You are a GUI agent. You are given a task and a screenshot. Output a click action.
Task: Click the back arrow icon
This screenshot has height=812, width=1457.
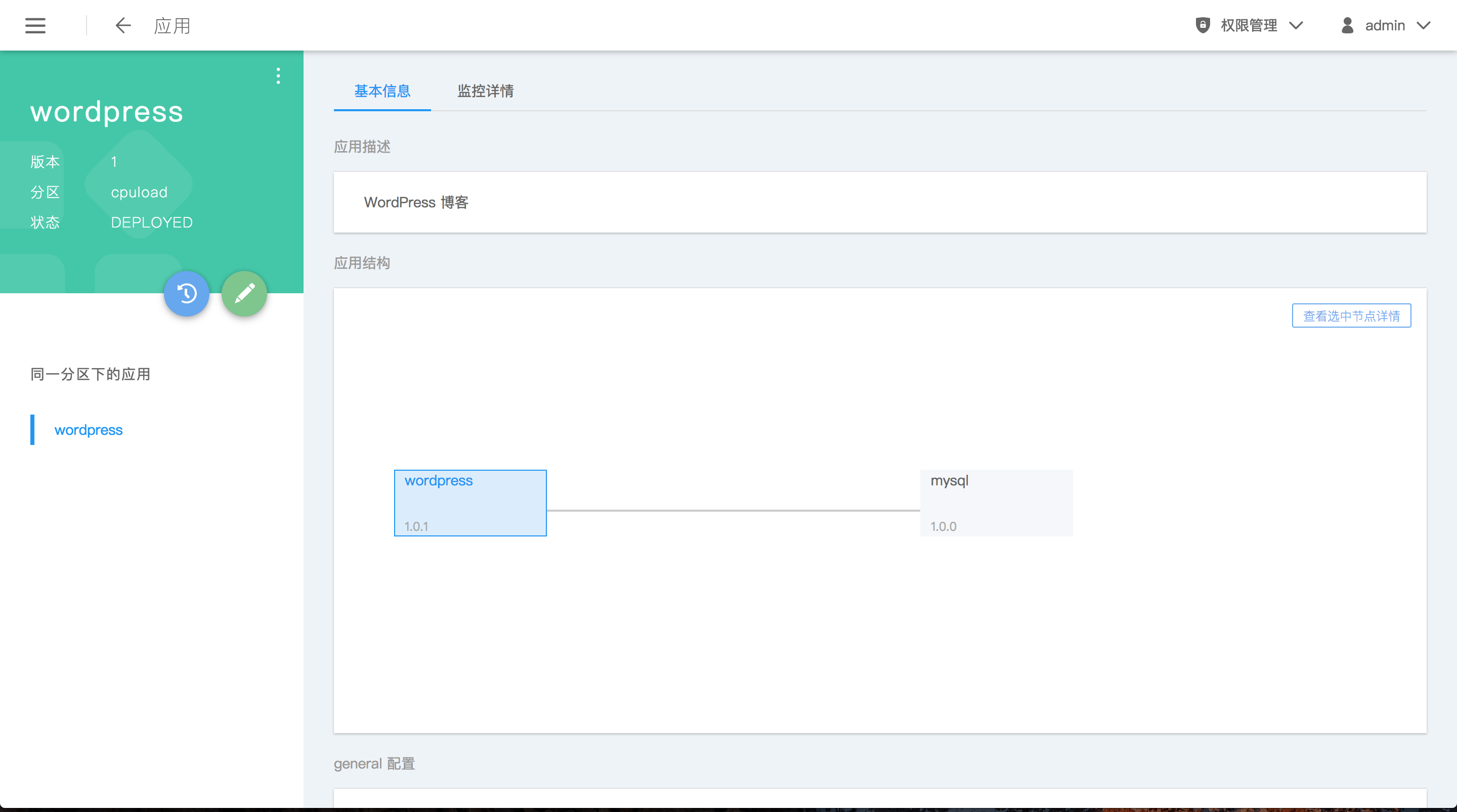click(123, 25)
